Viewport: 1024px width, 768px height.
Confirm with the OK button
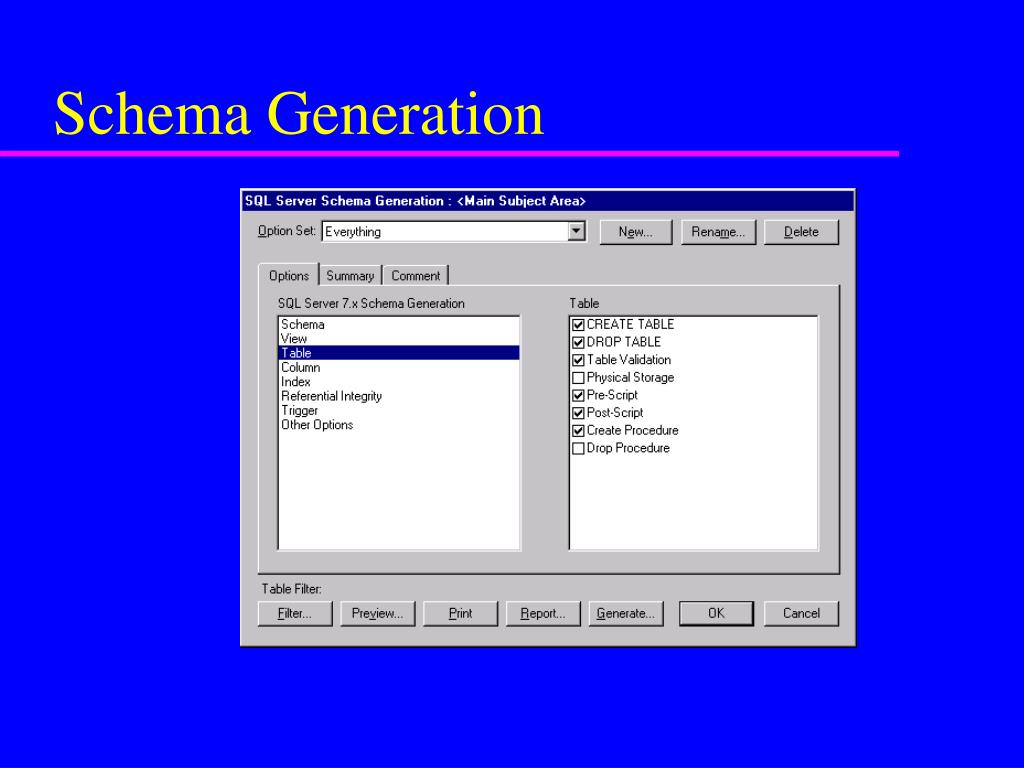716,613
